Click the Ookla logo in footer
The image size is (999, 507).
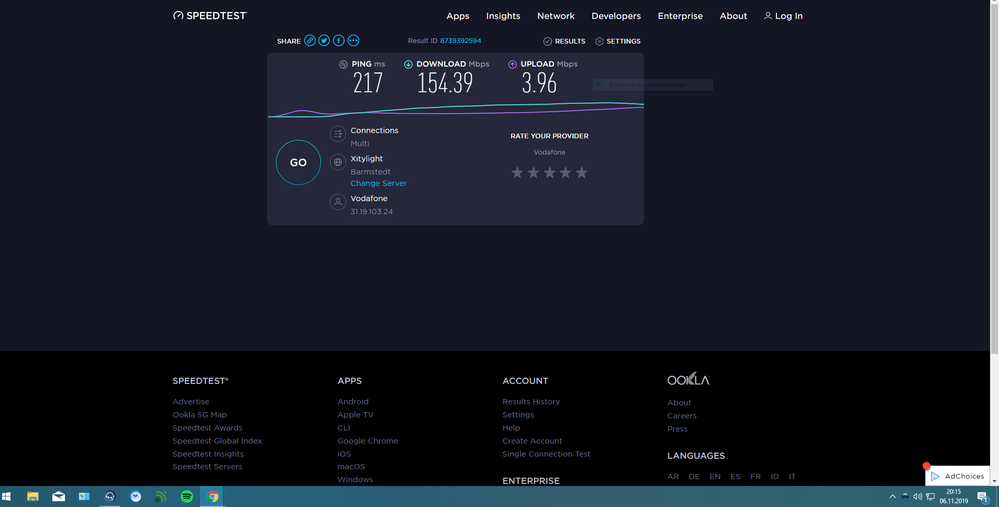tap(688, 379)
